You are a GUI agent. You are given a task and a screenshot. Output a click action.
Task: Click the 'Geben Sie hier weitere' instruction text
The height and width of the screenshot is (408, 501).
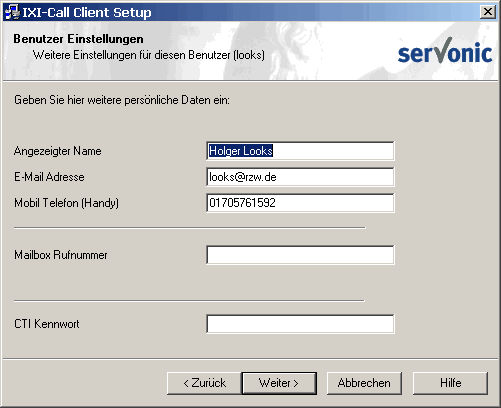pyautogui.click(x=122, y=100)
